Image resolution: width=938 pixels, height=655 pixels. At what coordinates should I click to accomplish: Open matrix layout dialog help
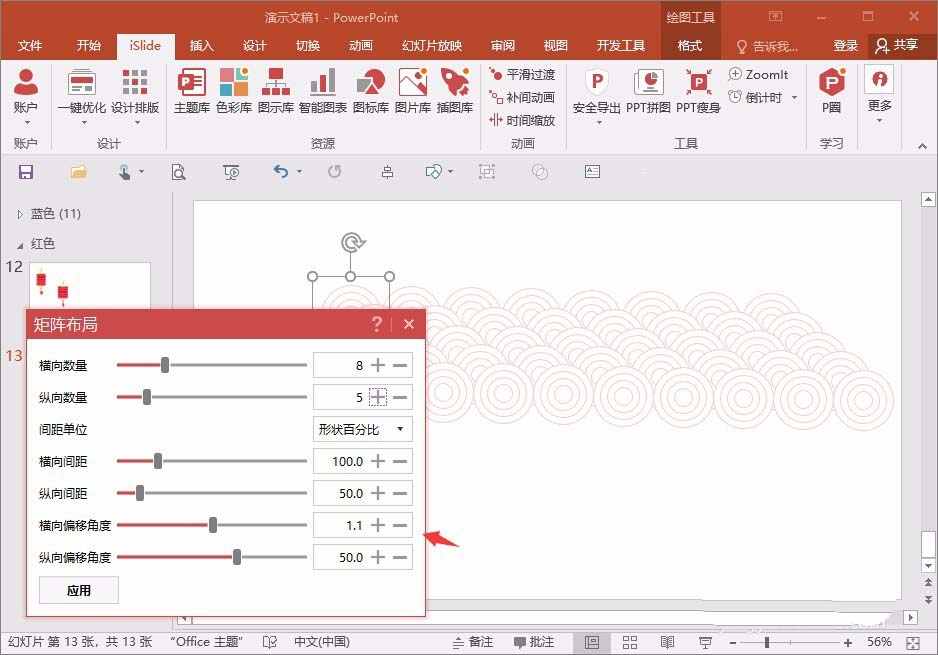point(377,324)
